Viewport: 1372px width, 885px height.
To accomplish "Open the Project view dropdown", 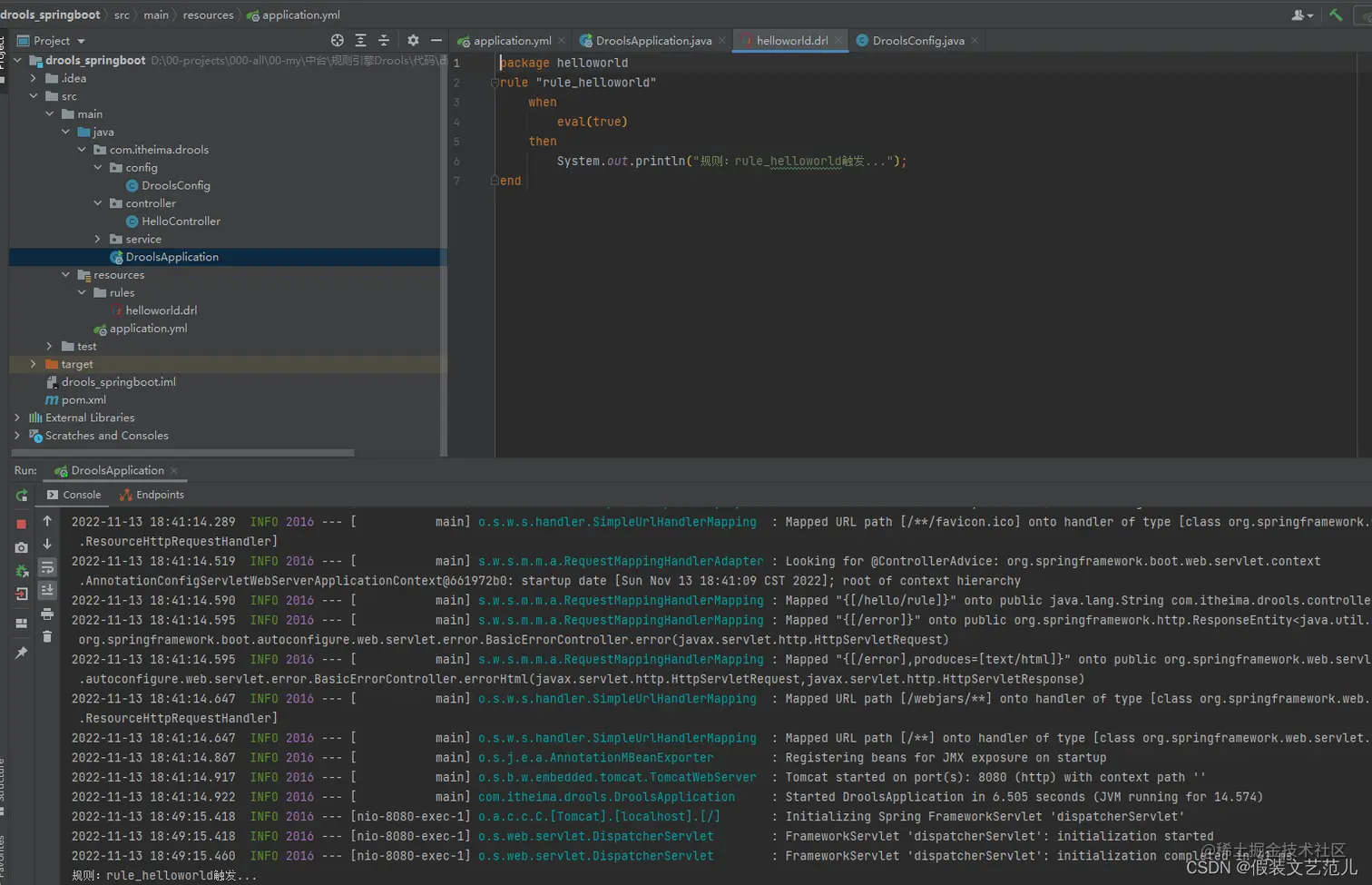I will tap(81, 41).
